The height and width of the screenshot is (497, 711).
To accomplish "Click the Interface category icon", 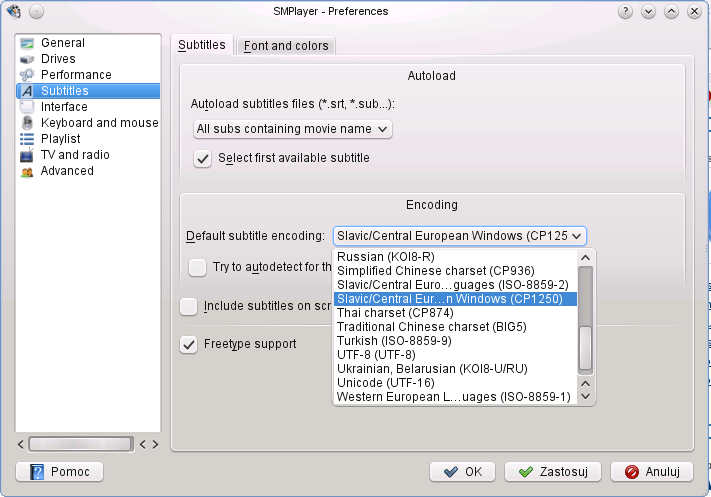I will pos(27,107).
